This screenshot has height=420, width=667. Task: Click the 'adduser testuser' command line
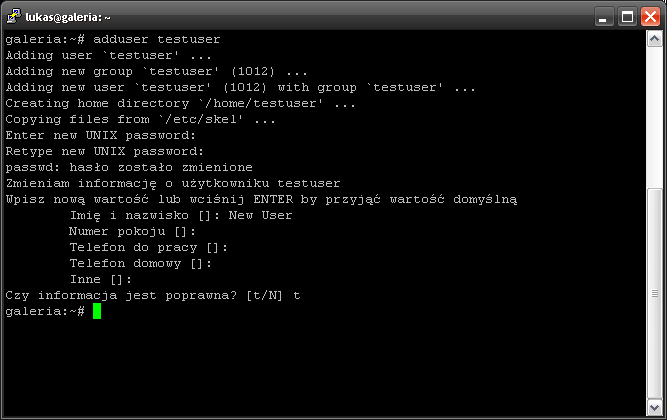[x=113, y=39]
